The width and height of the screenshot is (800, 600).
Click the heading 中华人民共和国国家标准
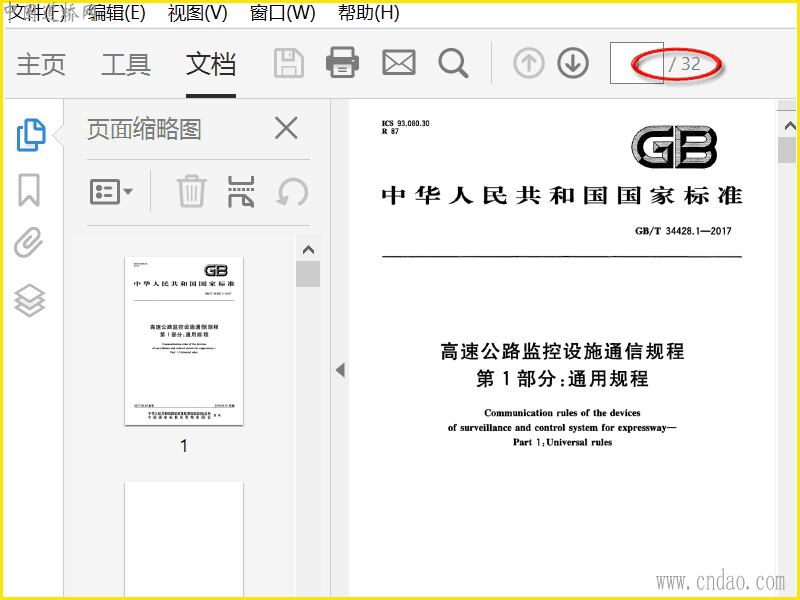562,195
